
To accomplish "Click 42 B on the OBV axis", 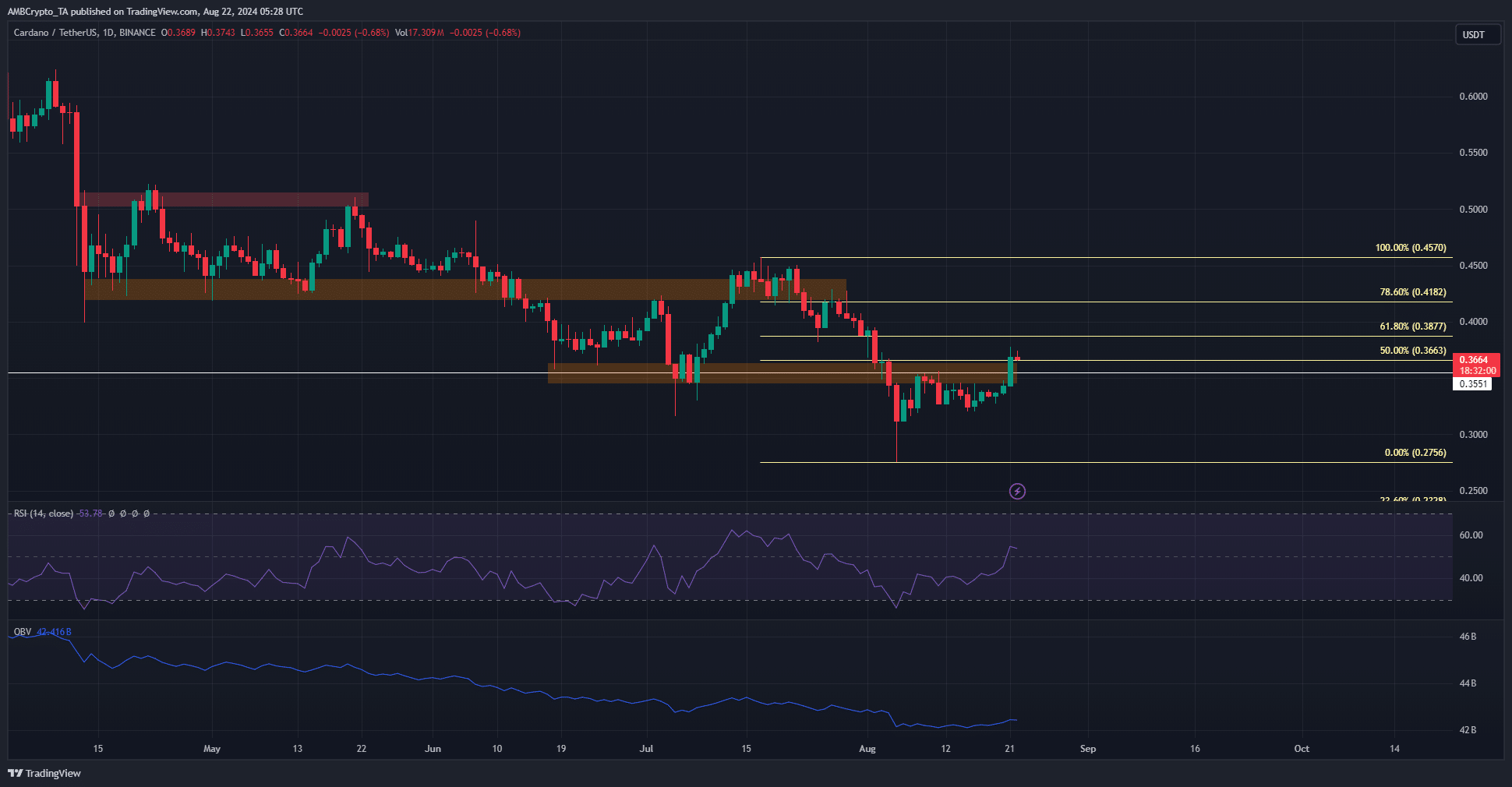I will (1468, 730).
